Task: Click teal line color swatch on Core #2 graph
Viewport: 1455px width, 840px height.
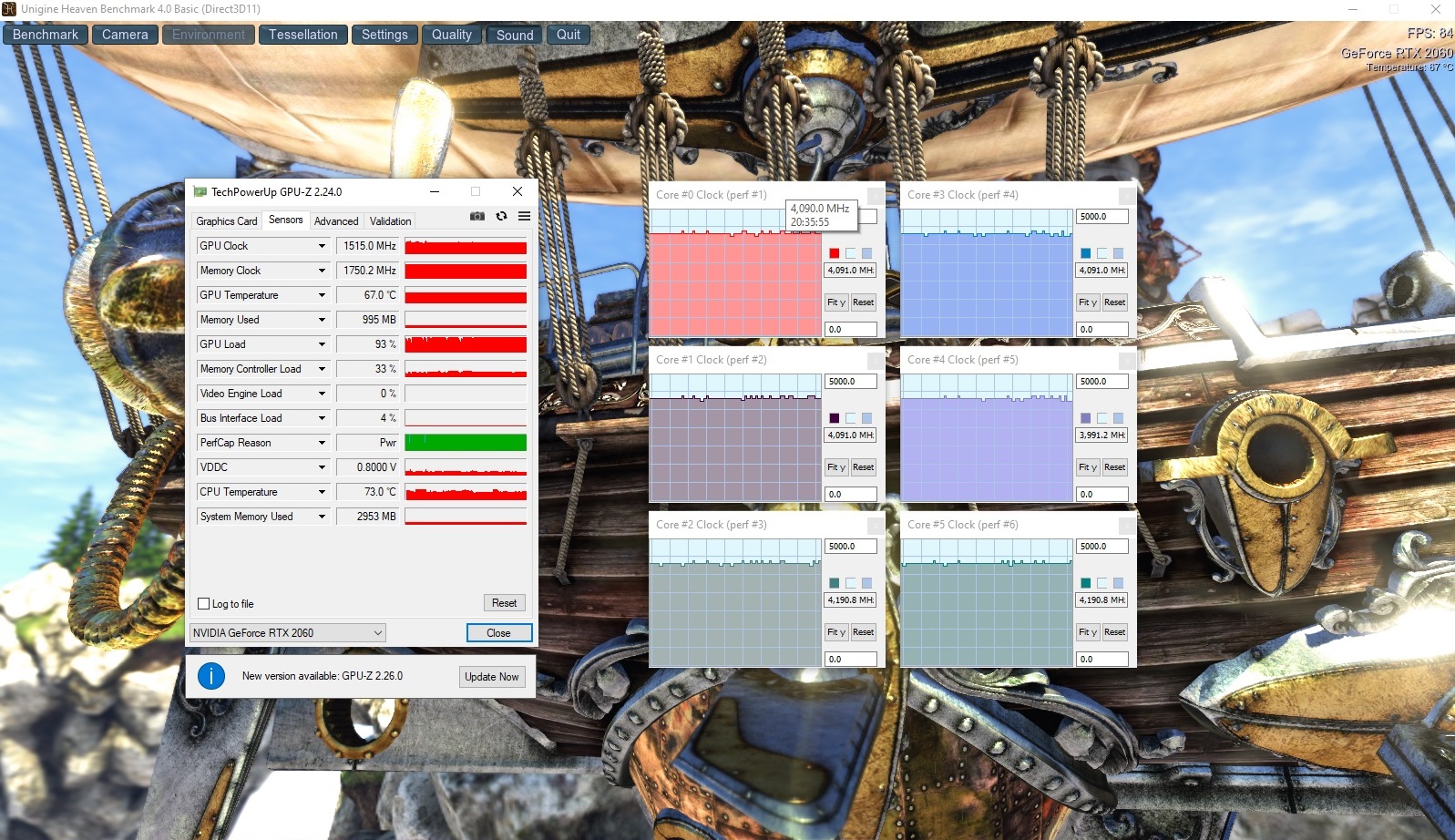Action: 835,583
